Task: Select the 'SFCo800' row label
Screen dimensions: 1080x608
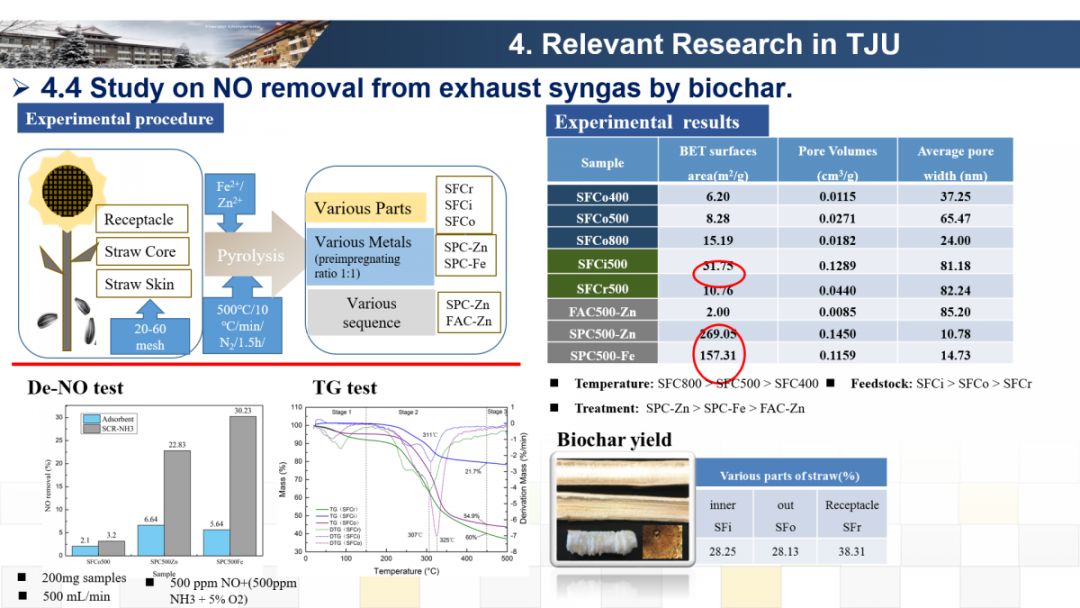Action: point(603,240)
